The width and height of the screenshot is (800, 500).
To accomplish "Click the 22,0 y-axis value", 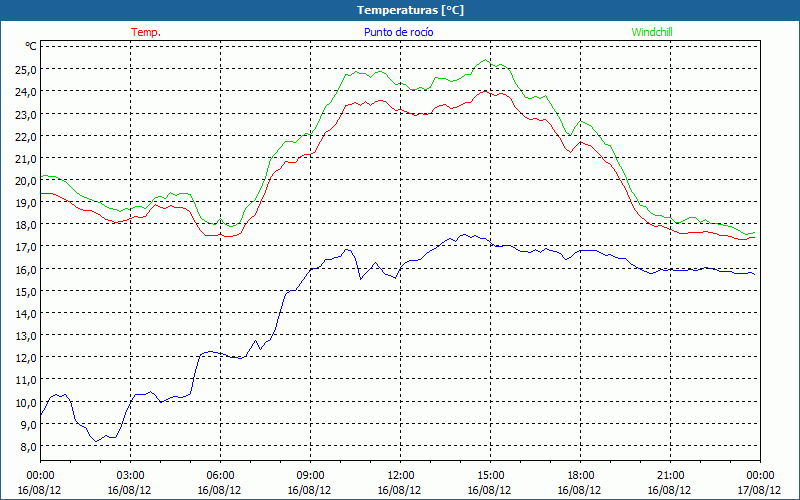I will pos(26,136).
